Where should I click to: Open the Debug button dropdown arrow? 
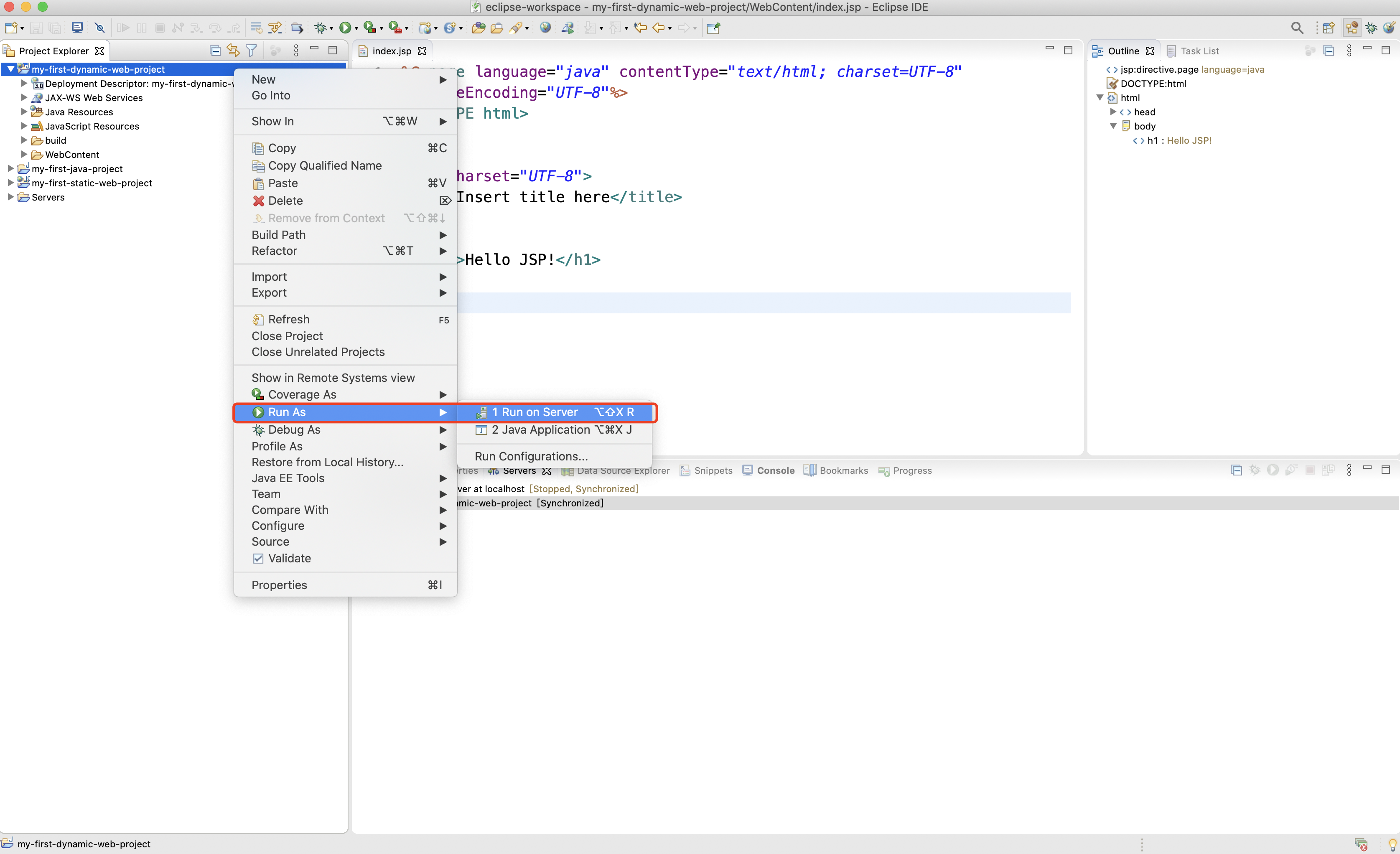[331, 28]
